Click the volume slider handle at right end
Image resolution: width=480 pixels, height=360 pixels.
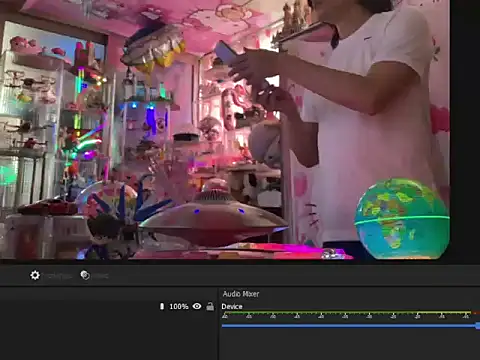(478, 326)
